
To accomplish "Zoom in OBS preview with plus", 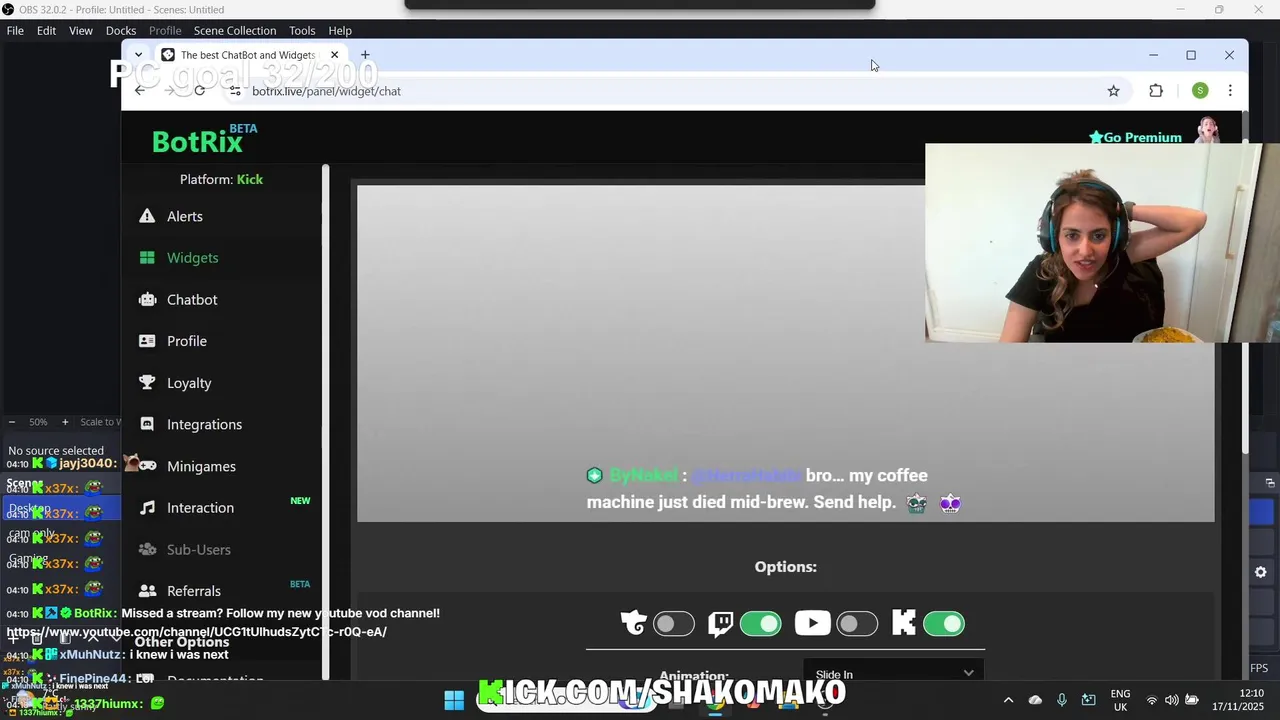I will pyautogui.click(x=65, y=422).
